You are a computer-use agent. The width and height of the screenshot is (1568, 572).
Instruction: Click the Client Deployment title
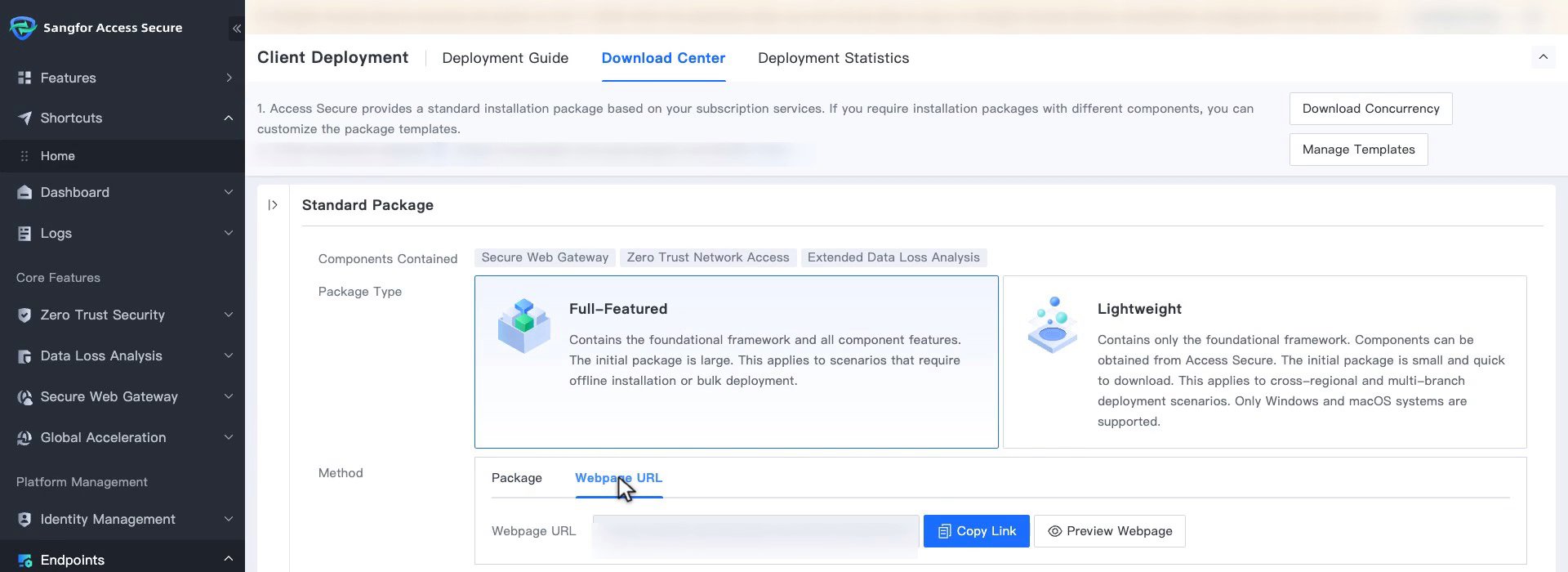click(332, 57)
